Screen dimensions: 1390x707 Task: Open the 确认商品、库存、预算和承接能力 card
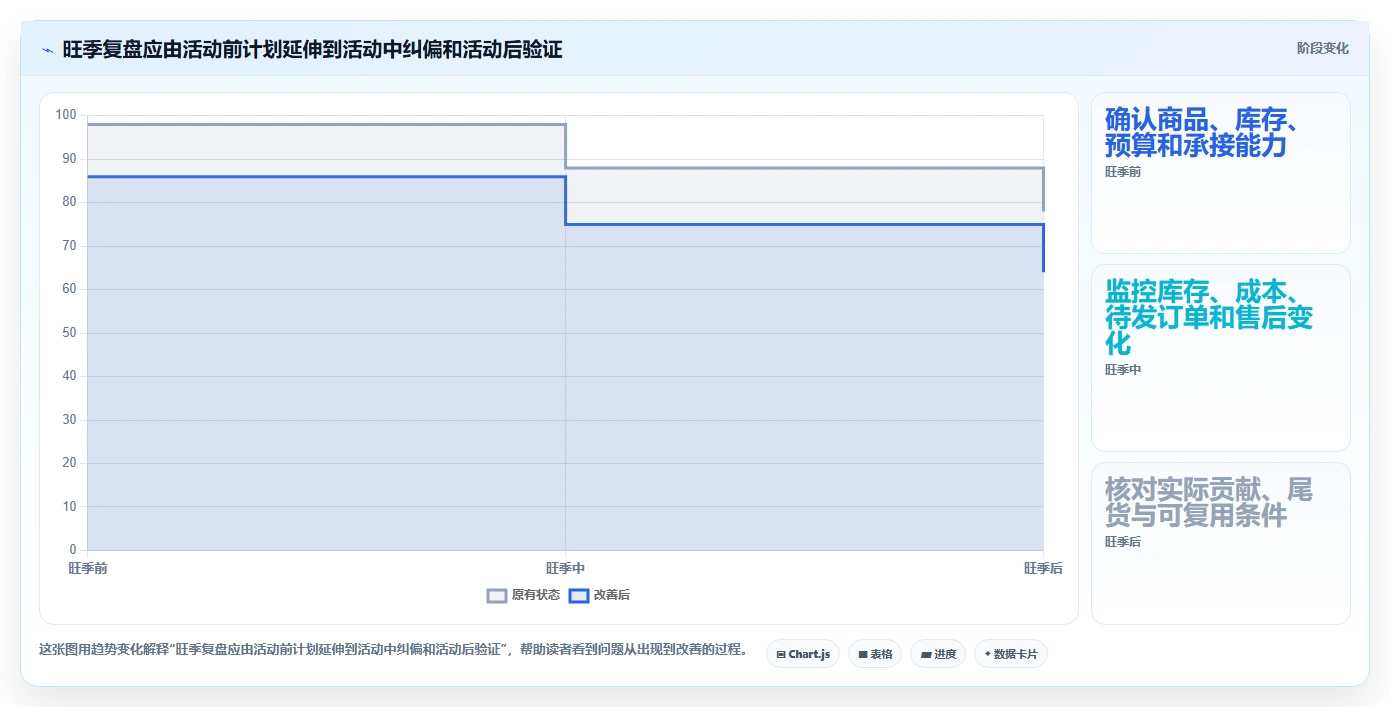[1220, 173]
